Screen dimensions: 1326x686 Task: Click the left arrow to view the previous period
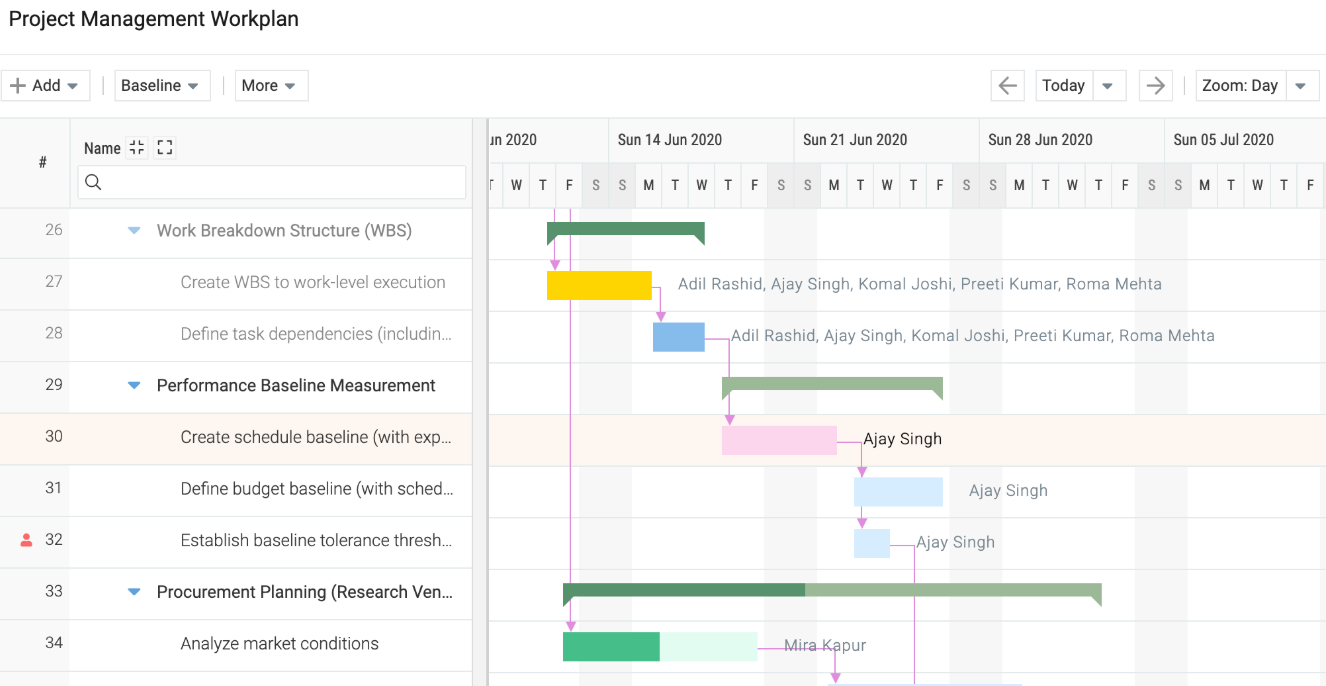click(x=1007, y=85)
